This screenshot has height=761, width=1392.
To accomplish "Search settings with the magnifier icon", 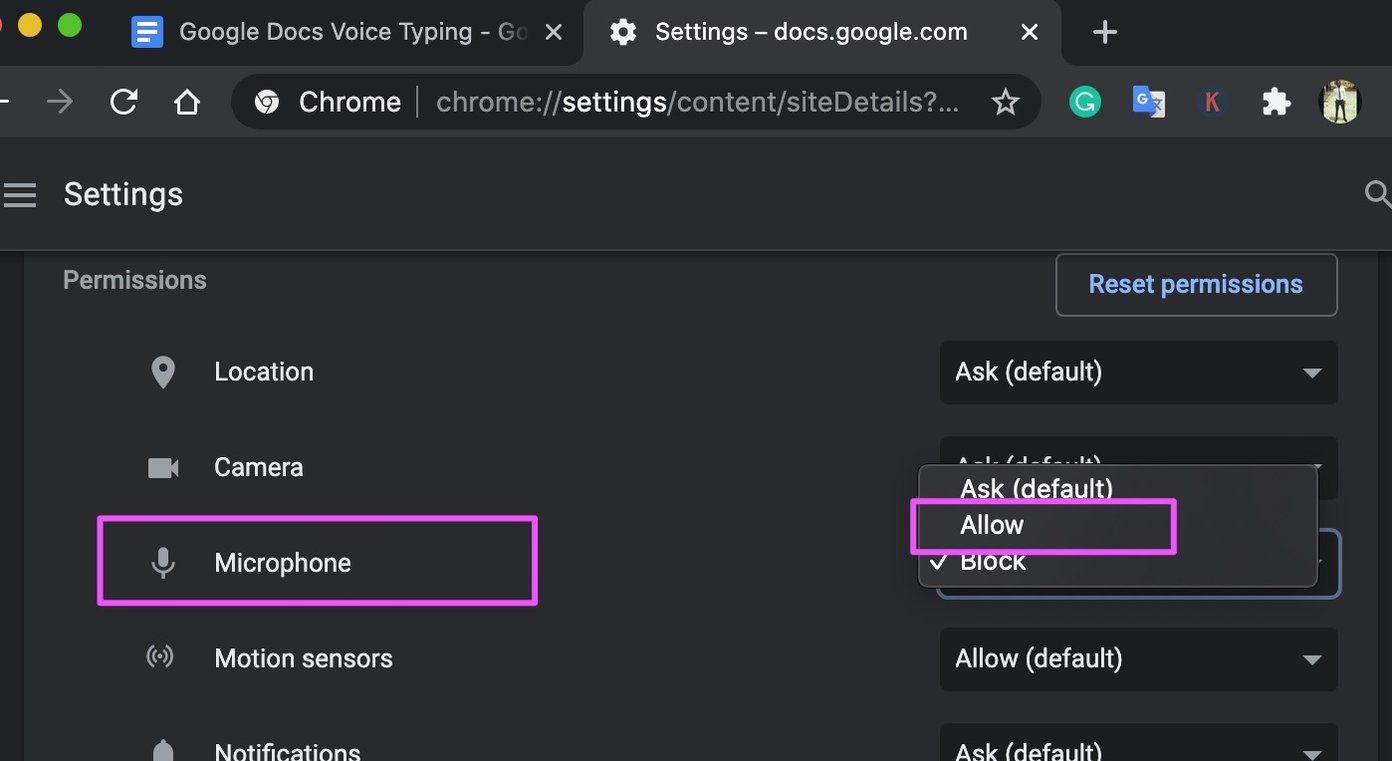I will pos(1378,194).
